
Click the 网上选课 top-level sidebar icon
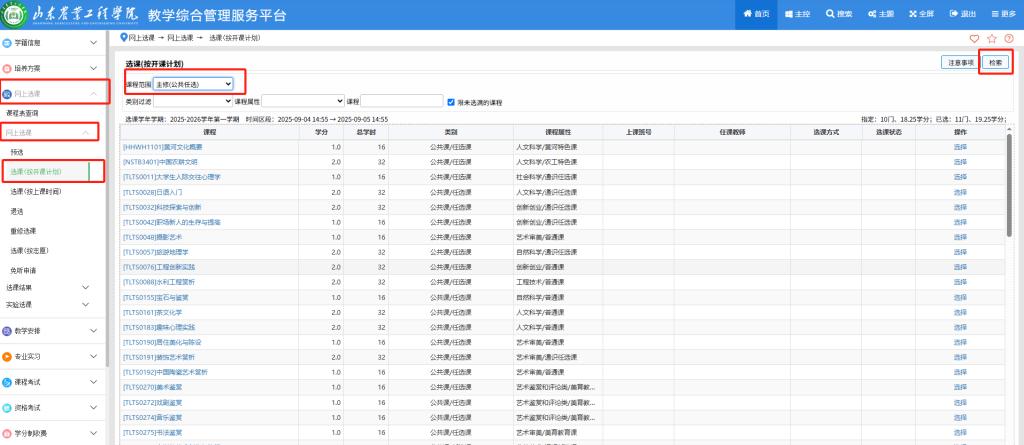[7, 94]
